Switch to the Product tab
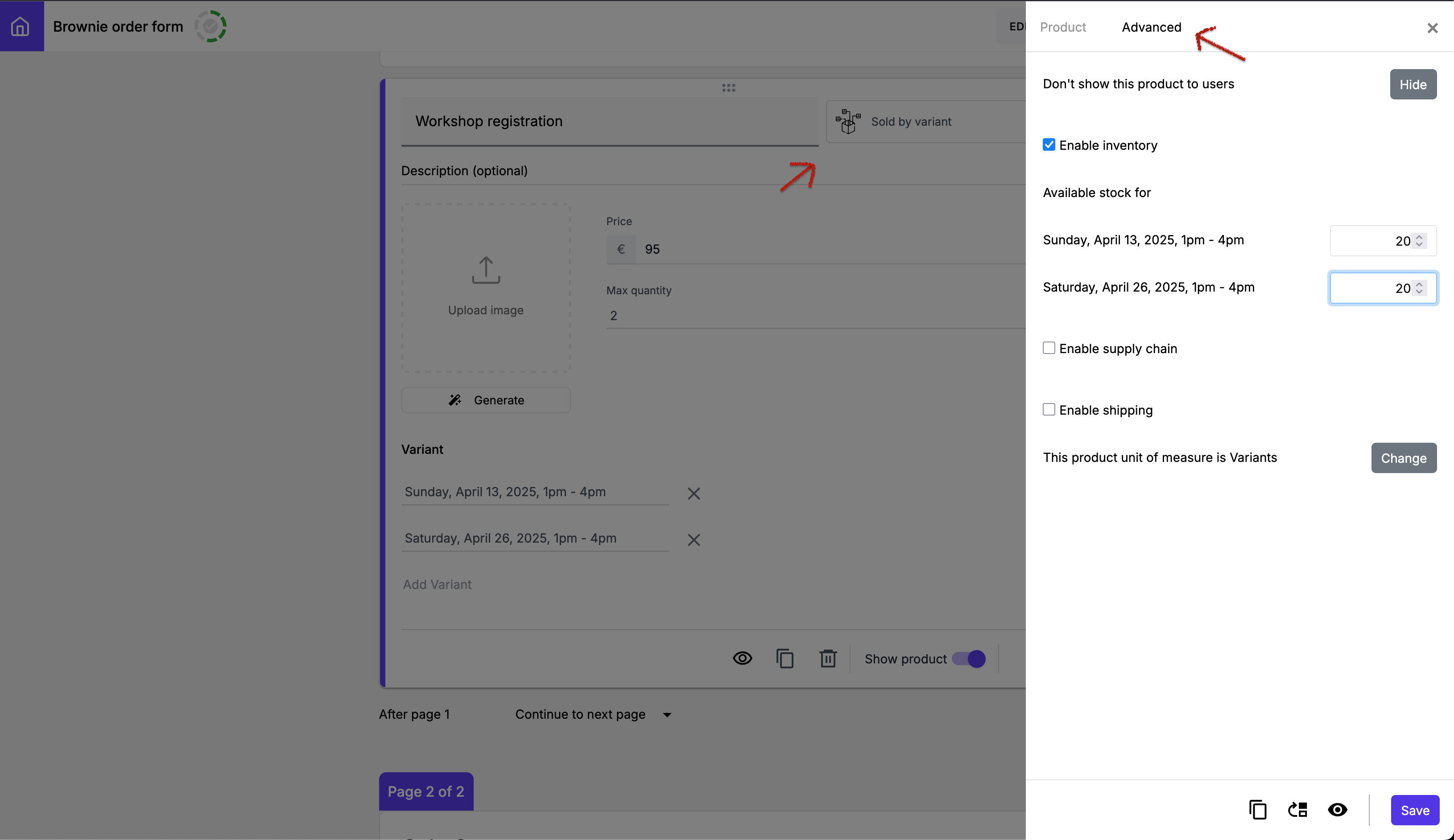Viewport: 1454px width, 840px height. [1063, 27]
